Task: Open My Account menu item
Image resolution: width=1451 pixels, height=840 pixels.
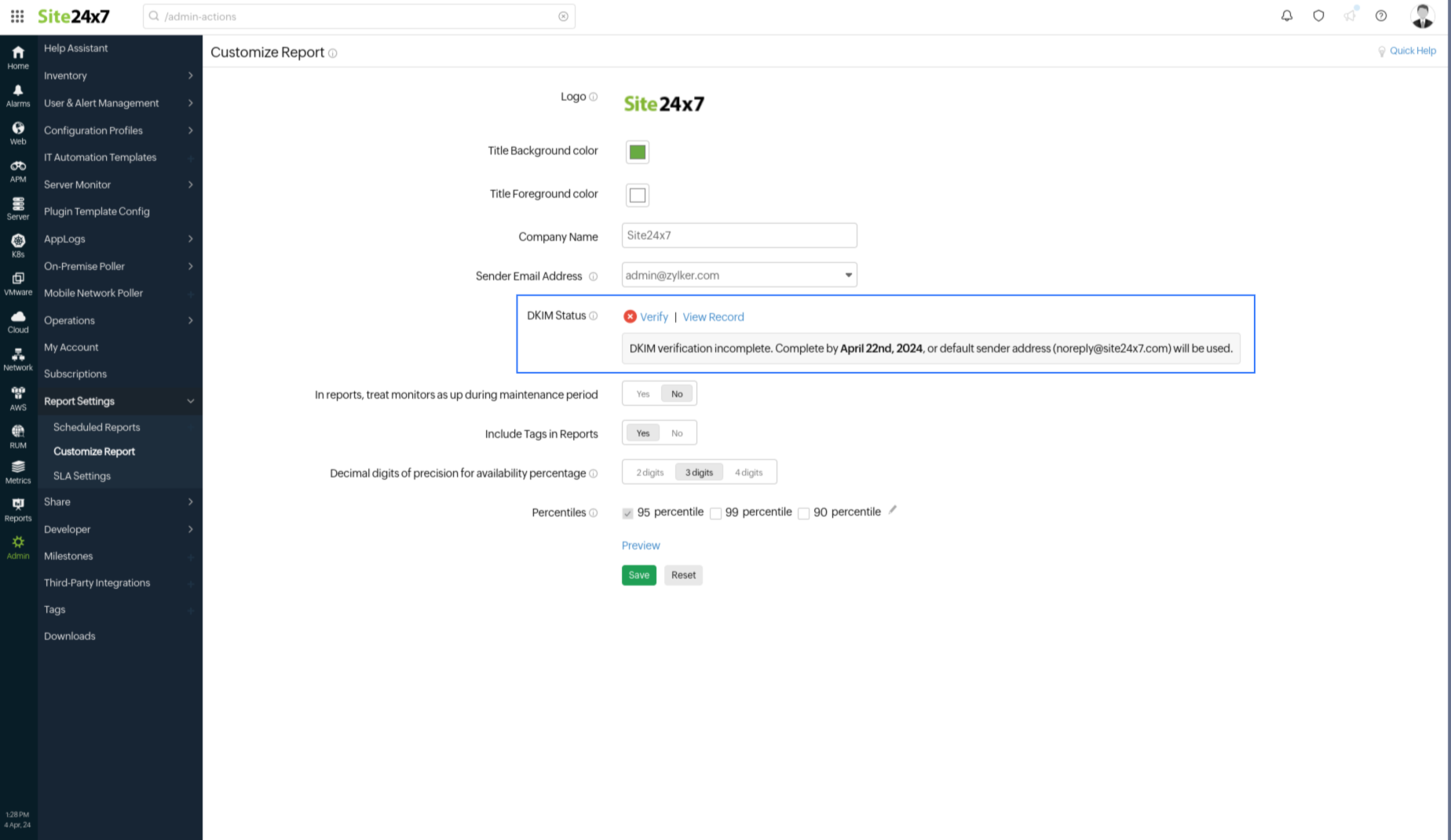Action: click(71, 347)
